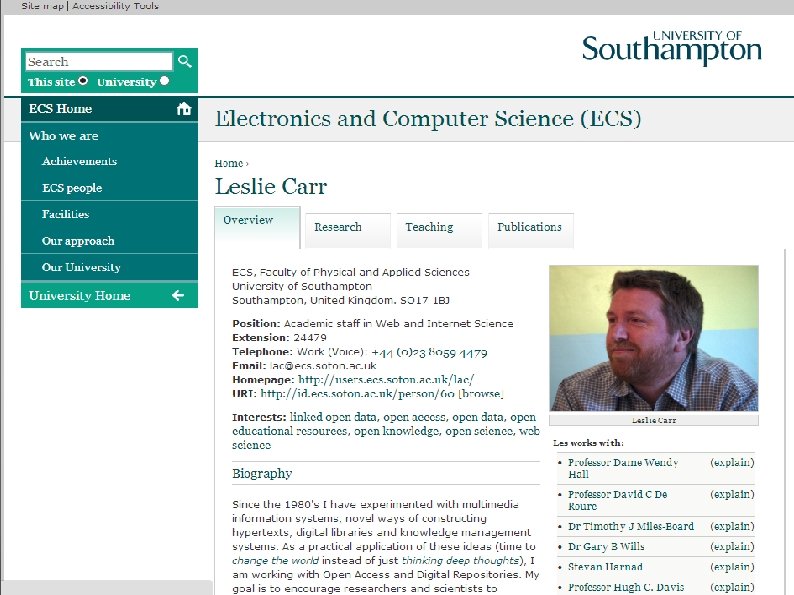Image resolution: width=794 pixels, height=595 pixels.
Task: Open 'Our University' sidebar item
Action: pyautogui.click(x=109, y=267)
